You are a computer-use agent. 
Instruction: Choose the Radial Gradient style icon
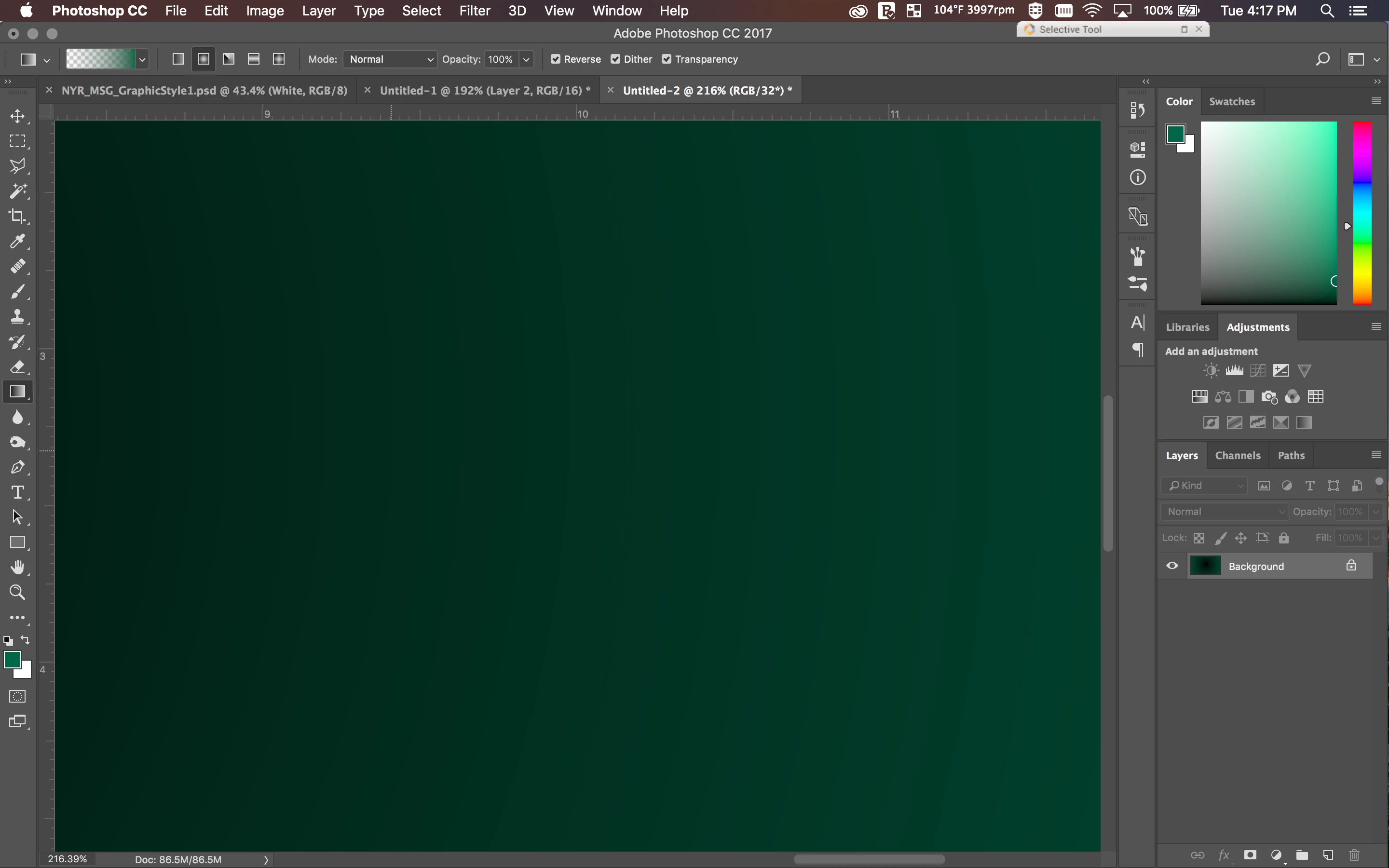203,59
